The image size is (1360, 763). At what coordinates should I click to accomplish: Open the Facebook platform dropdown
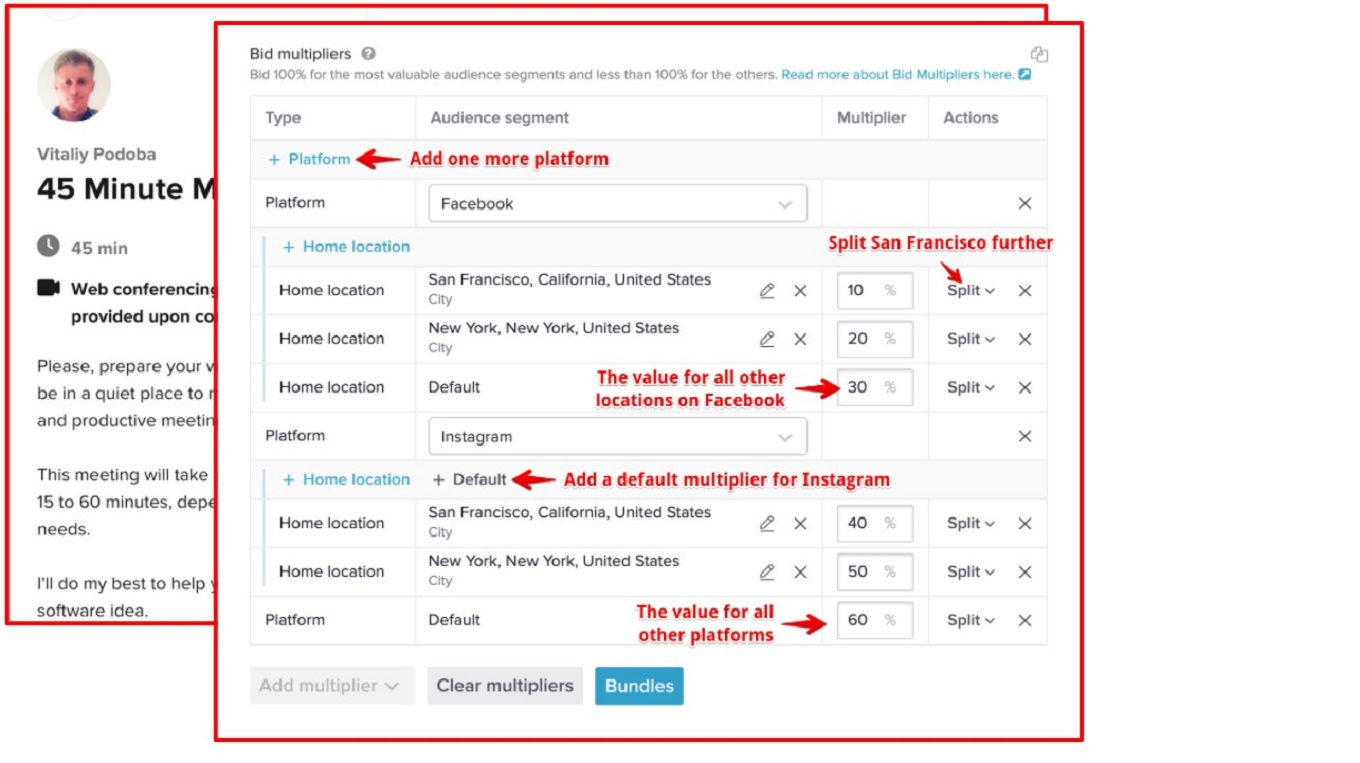617,204
